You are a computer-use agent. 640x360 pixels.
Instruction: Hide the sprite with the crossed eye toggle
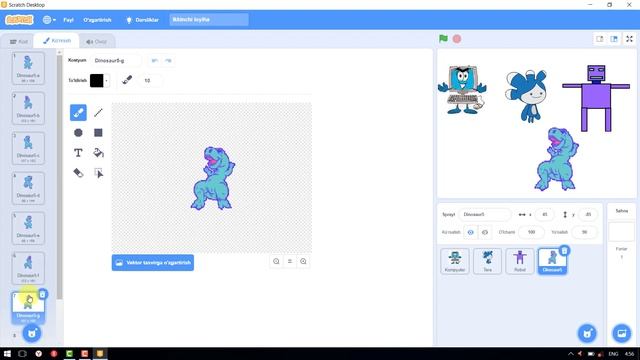(484, 232)
